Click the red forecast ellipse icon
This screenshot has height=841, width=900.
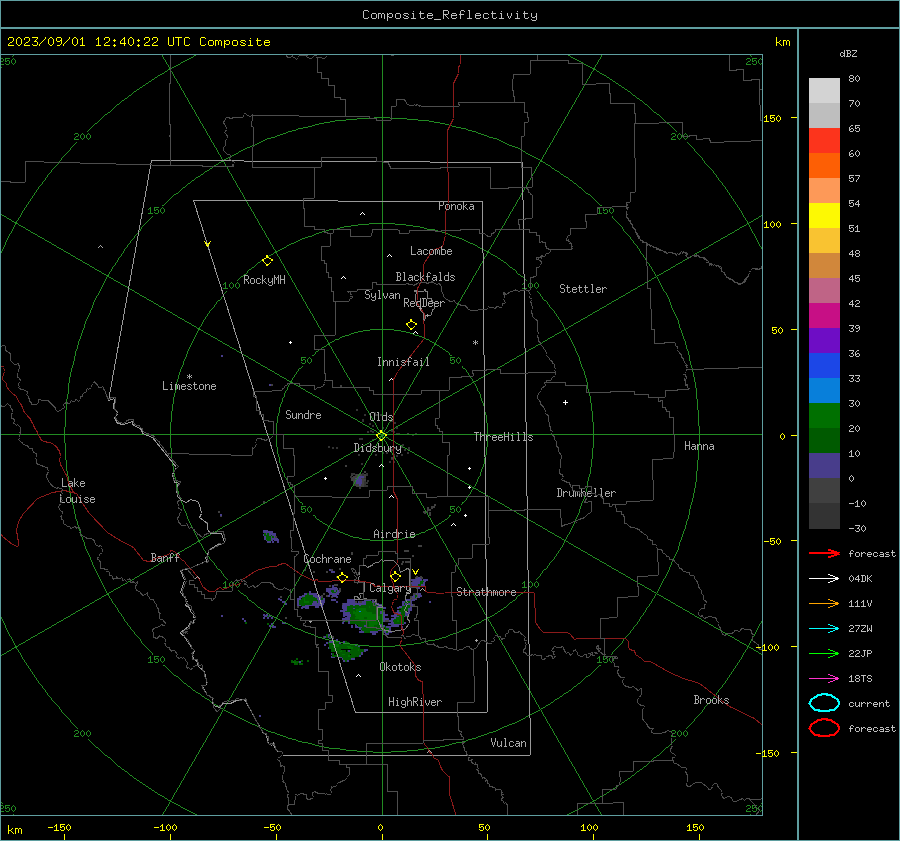pyautogui.click(x=824, y=728)
